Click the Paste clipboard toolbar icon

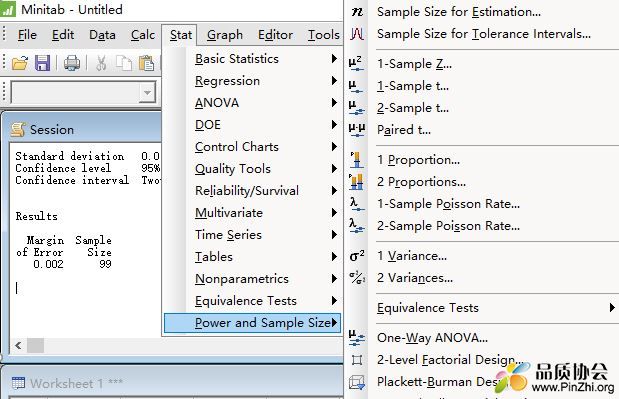(146, 63)
